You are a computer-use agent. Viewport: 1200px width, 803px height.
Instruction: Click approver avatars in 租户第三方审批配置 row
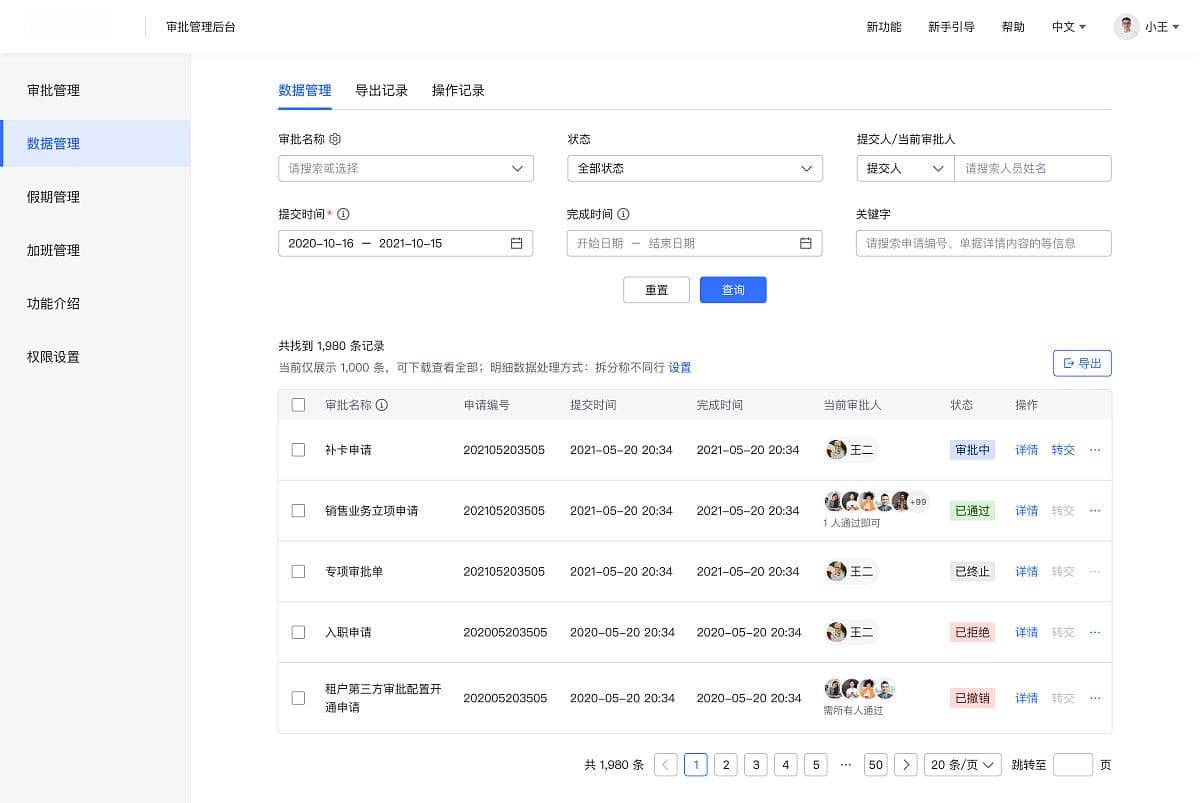[x=859, y=689]
